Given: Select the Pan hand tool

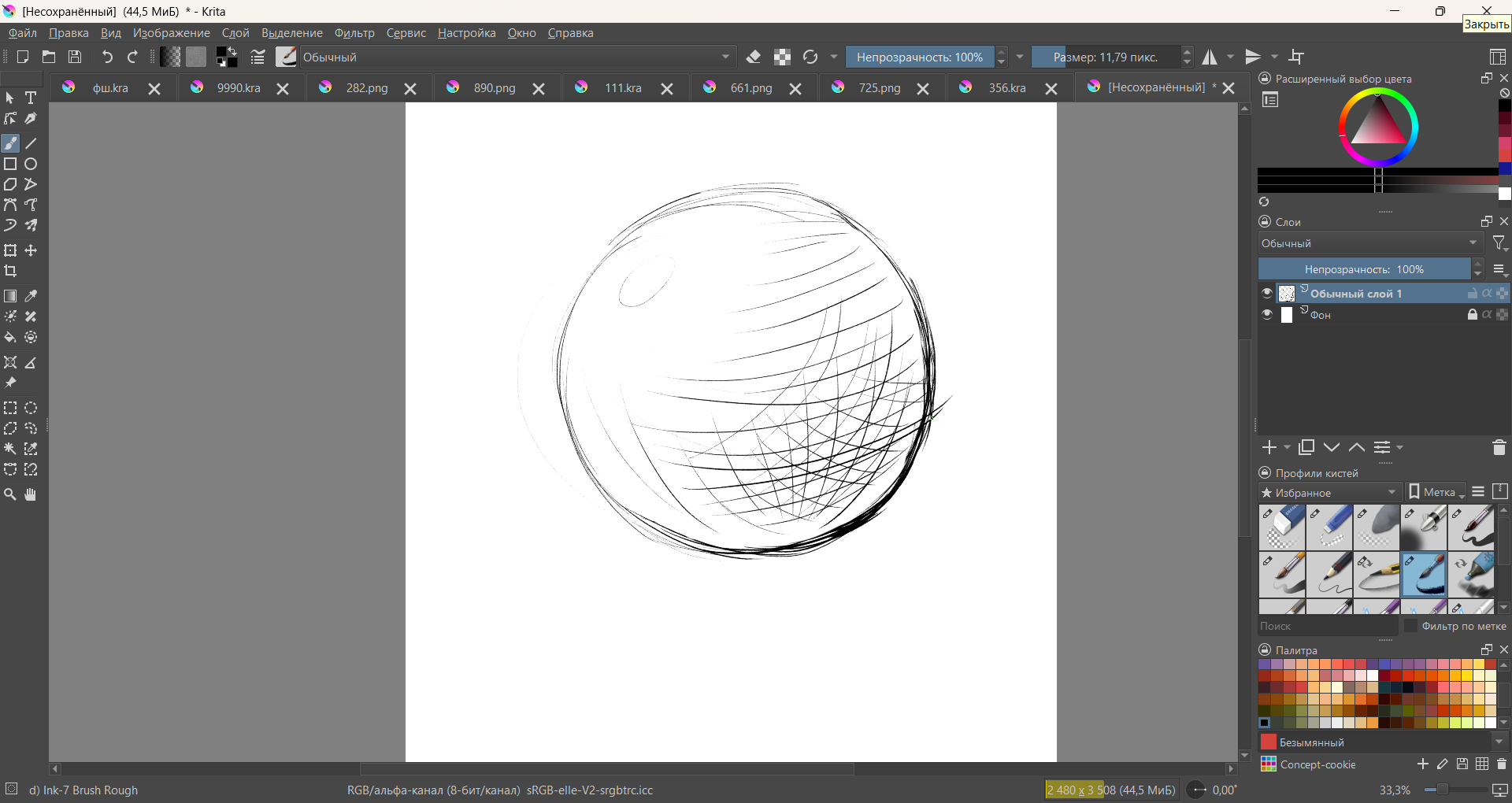Looking at the screenshot, I should point(31,494).
